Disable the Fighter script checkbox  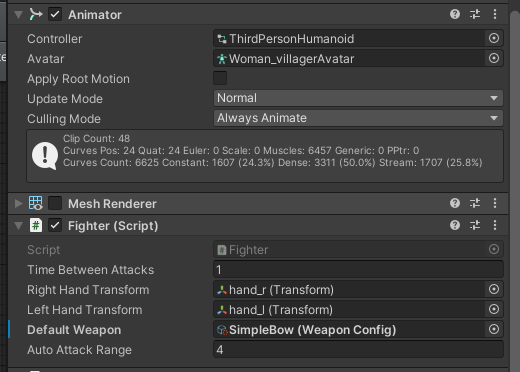55,226
